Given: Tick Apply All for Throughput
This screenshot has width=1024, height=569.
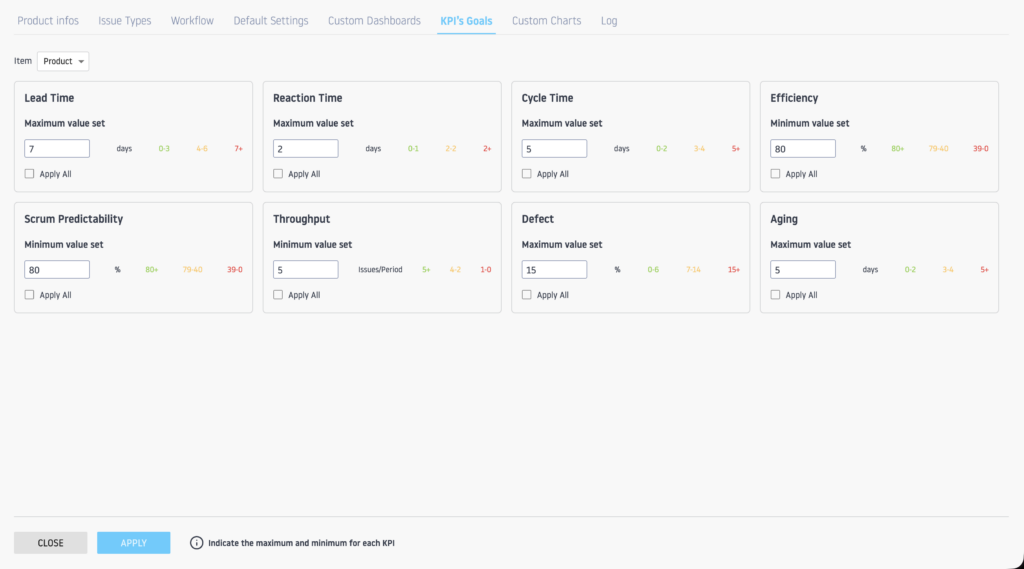Looking at the screenshot, I should [279, 295].
